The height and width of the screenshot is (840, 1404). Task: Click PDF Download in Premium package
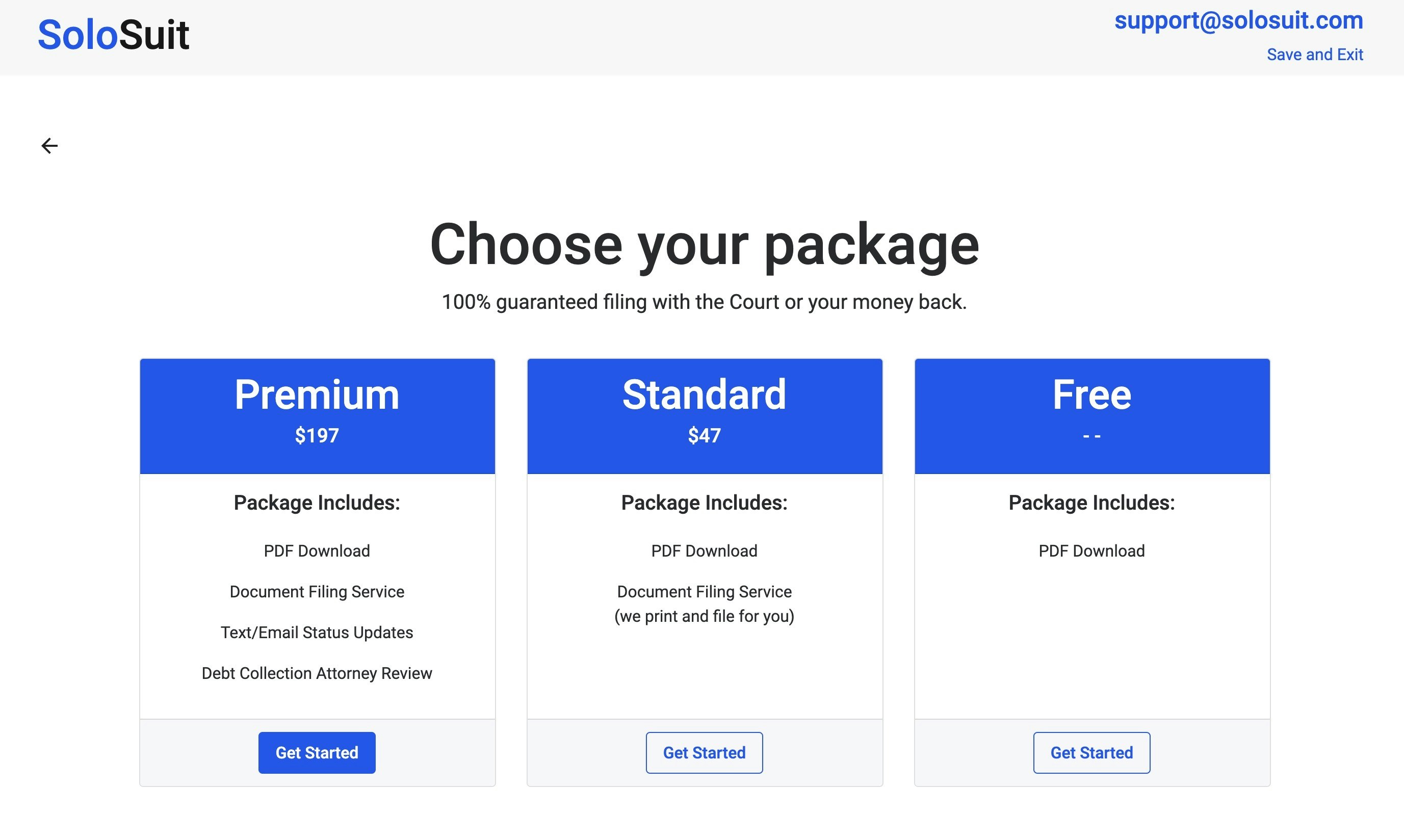(317, 551)
